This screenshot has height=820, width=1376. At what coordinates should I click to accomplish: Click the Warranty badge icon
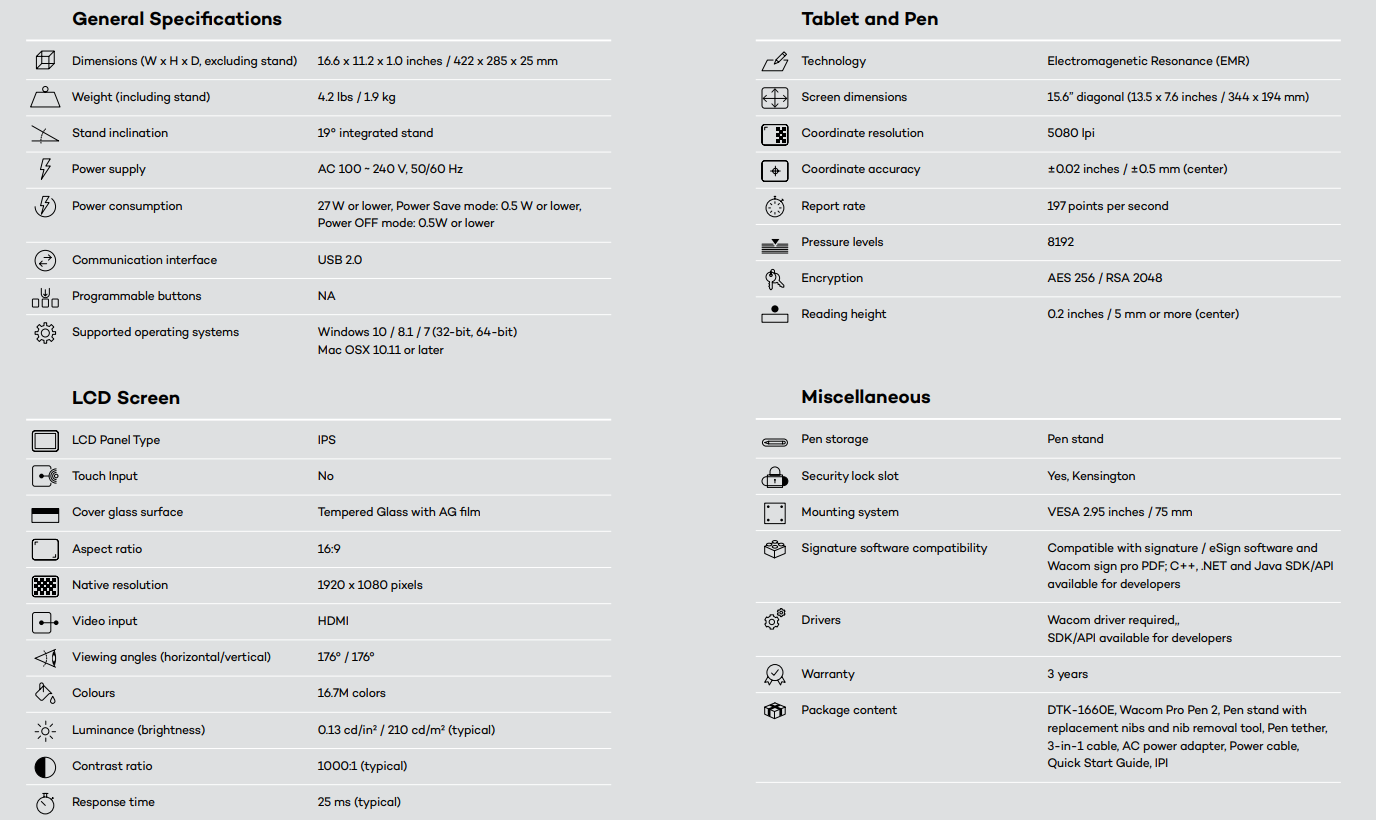click(774, 675)
